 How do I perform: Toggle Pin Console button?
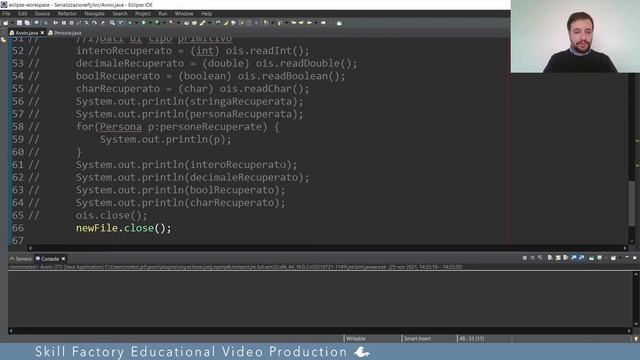click(591, 258)
